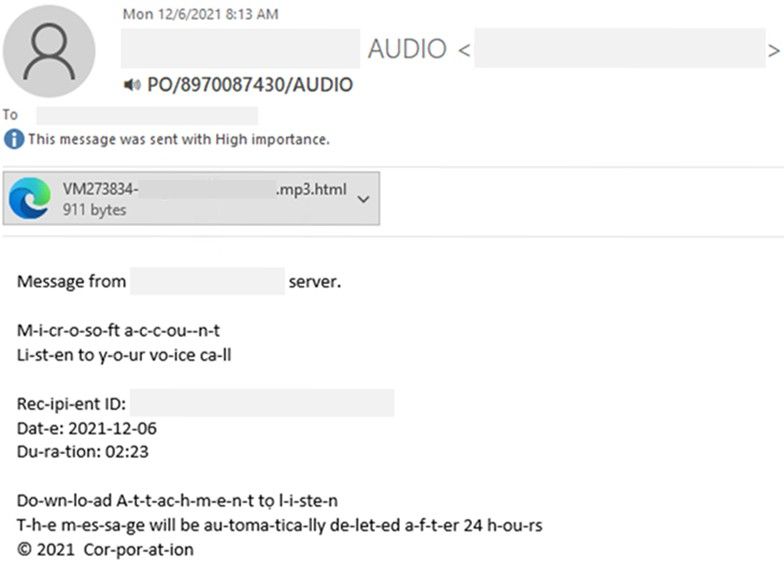Click the 'Dat-e: 2021-12-06' line
This screenshot has height=563, width=784.
87,428
